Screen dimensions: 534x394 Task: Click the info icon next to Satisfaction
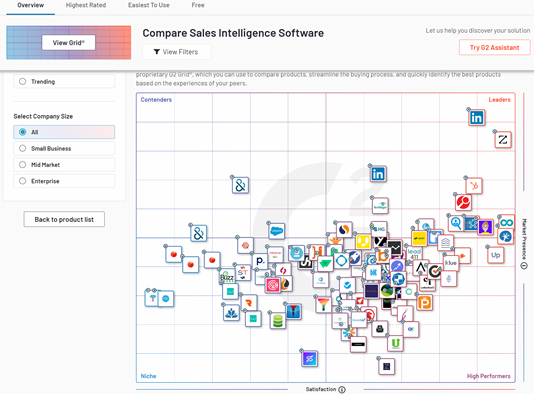pos(342,390)
